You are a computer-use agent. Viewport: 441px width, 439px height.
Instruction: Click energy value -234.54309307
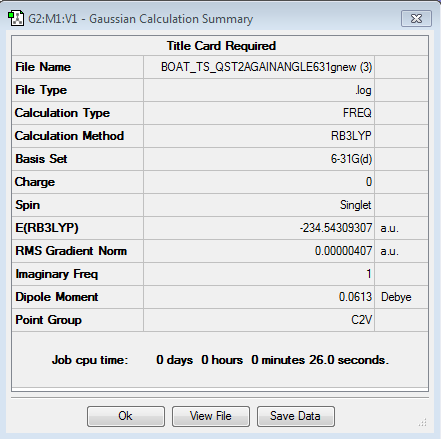point(336,228)
